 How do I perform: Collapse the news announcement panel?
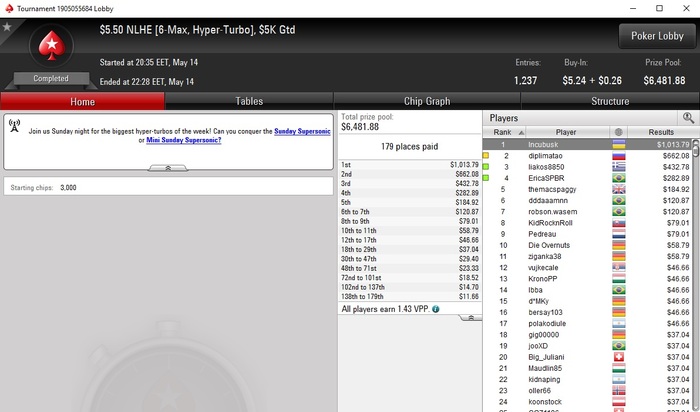168,168
